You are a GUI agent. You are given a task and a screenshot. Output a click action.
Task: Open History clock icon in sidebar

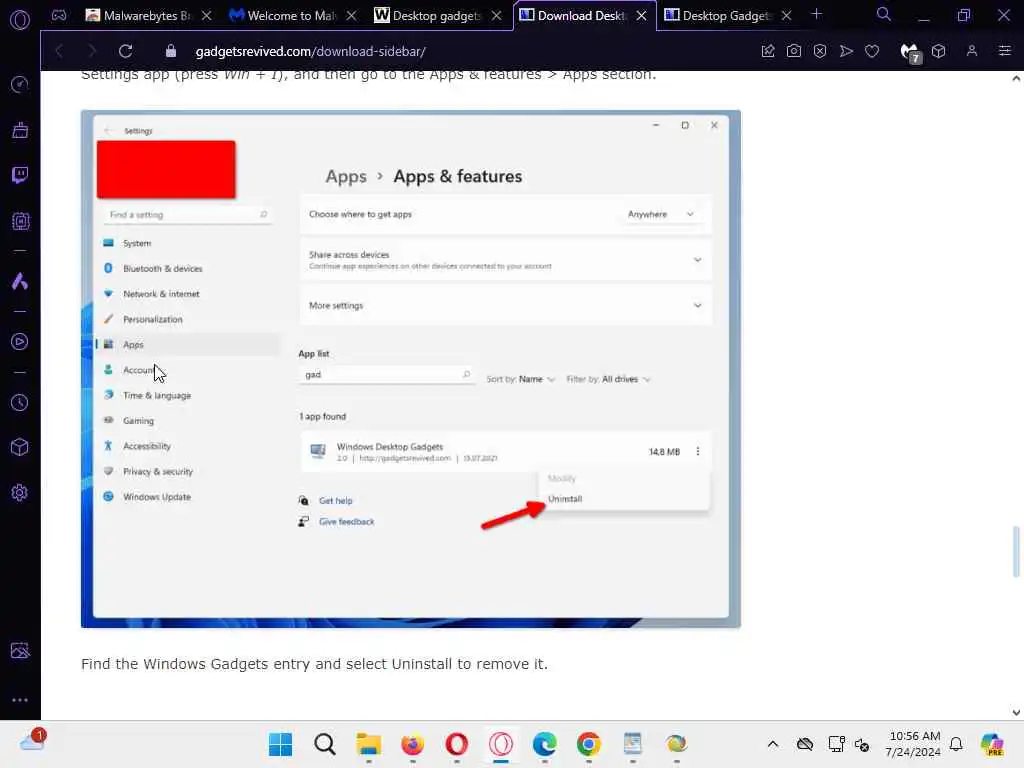tap(20, 402)
